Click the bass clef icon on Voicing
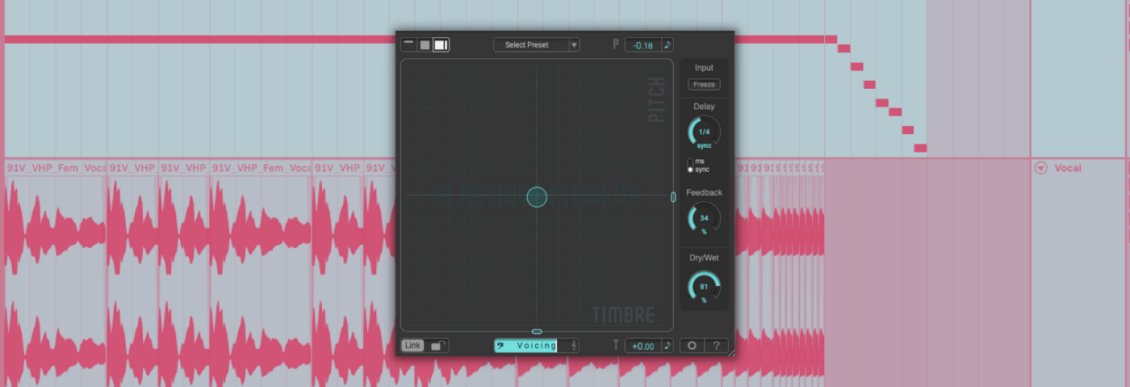Viewport: 1130px width, 387px height. (500, 346)
